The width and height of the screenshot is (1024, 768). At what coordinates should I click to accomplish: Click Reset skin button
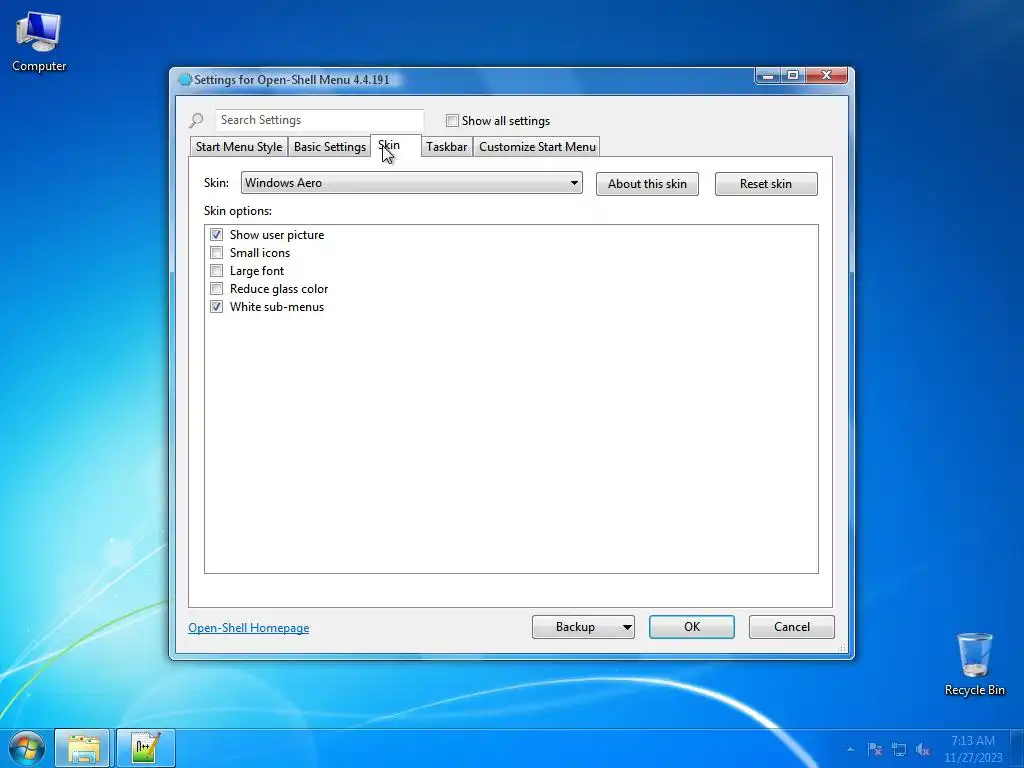click(x=766, y=184)
